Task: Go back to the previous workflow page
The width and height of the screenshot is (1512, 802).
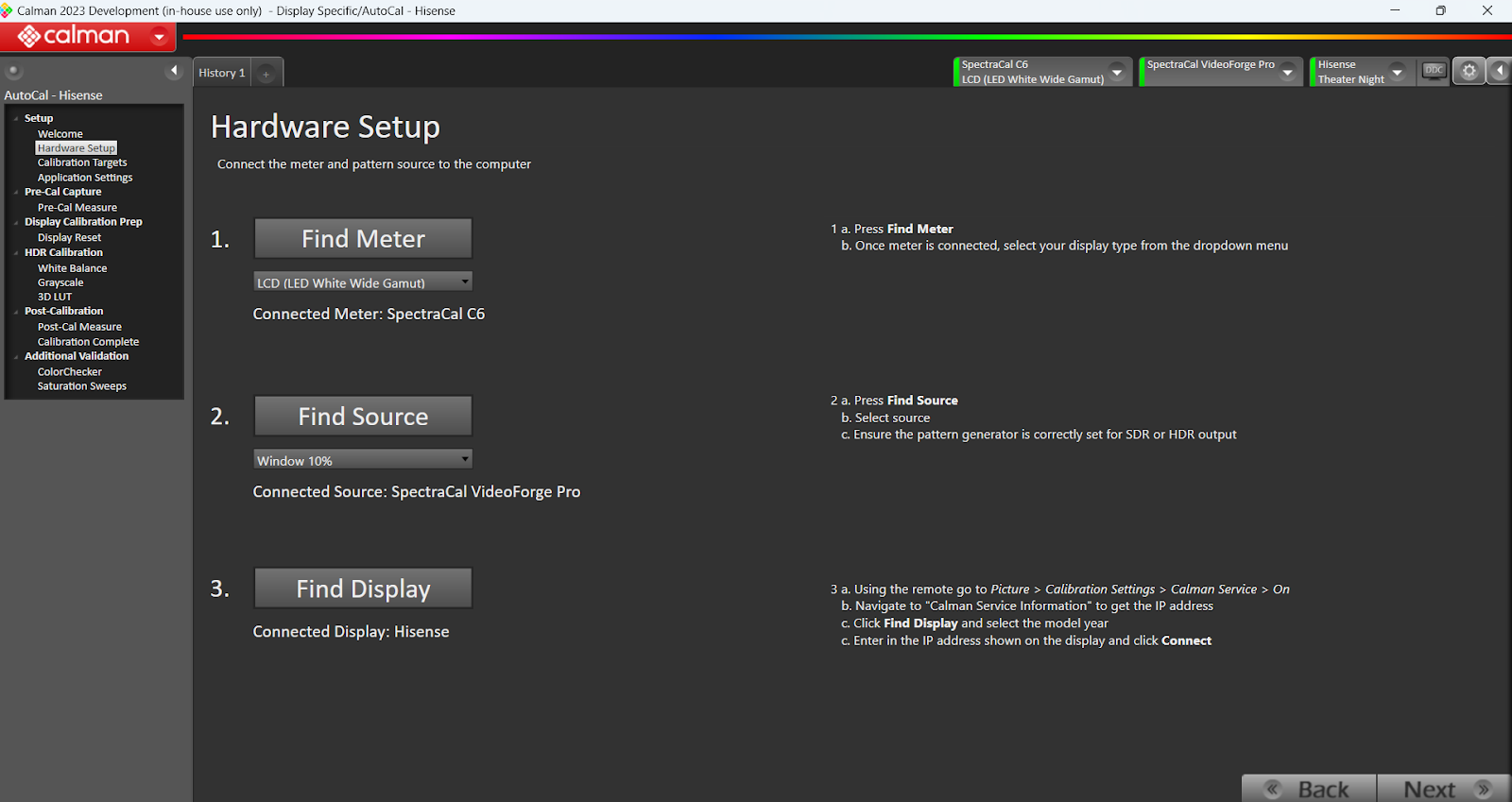Action: click(x=1309, y=789)
